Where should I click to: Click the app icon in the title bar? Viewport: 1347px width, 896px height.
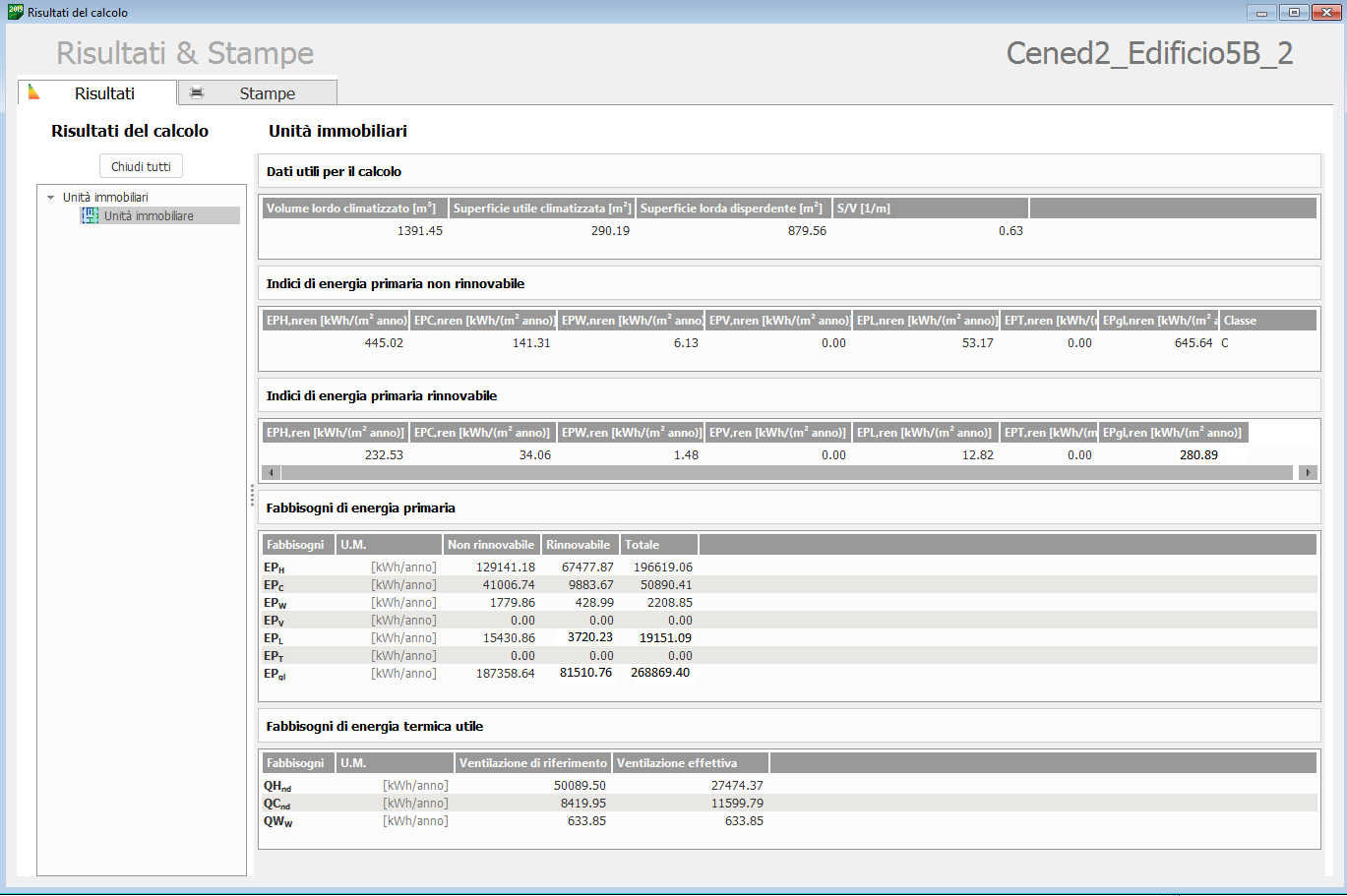15,12
